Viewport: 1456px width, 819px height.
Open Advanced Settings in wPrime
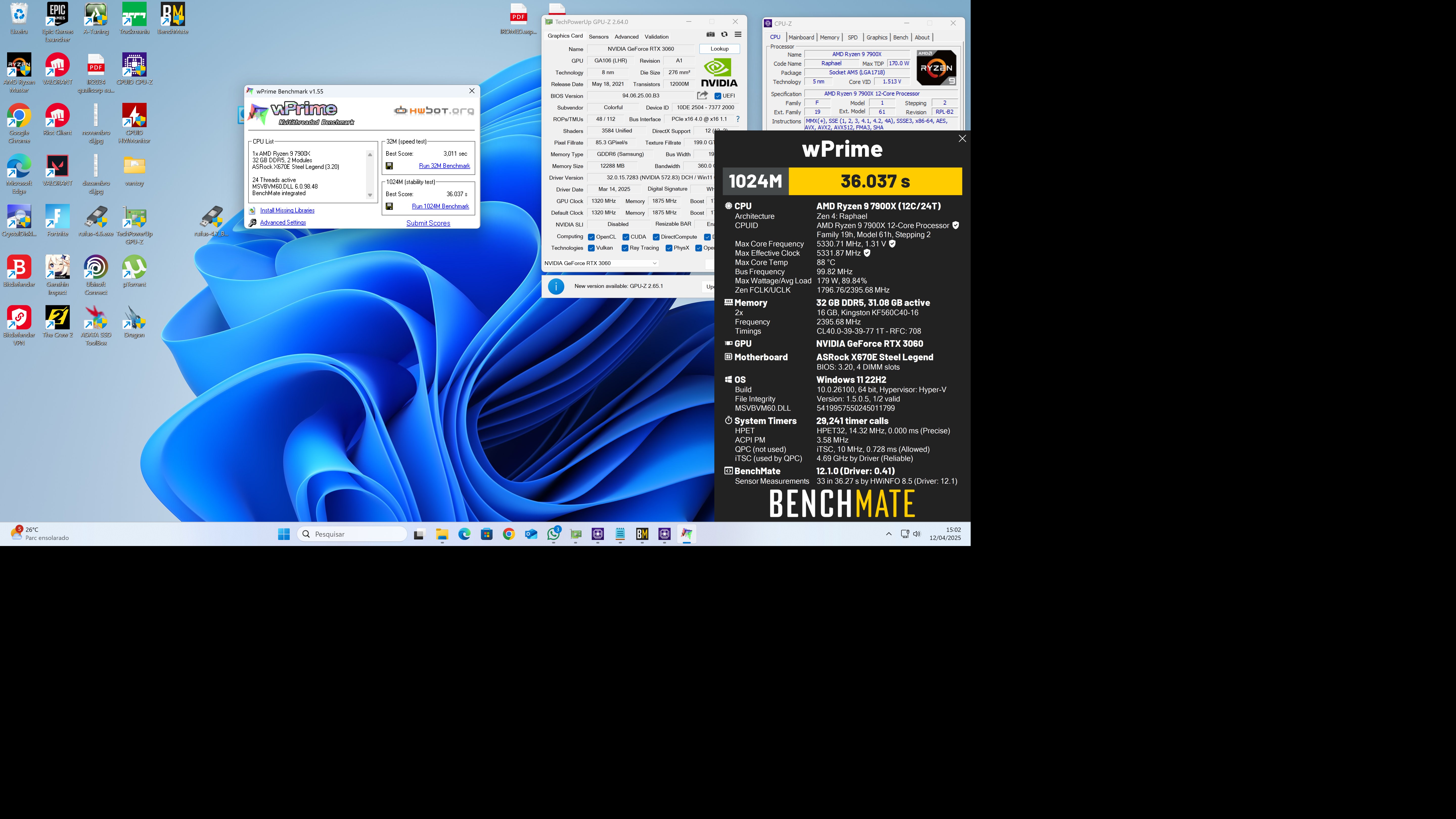[283, 223]
